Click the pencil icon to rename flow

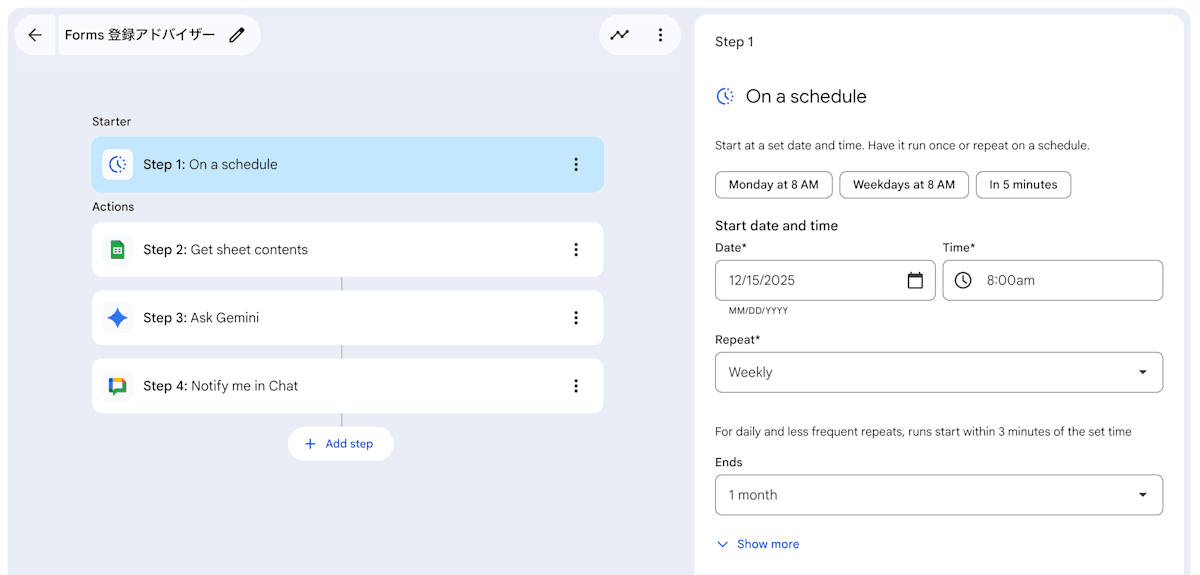(237, 35)
